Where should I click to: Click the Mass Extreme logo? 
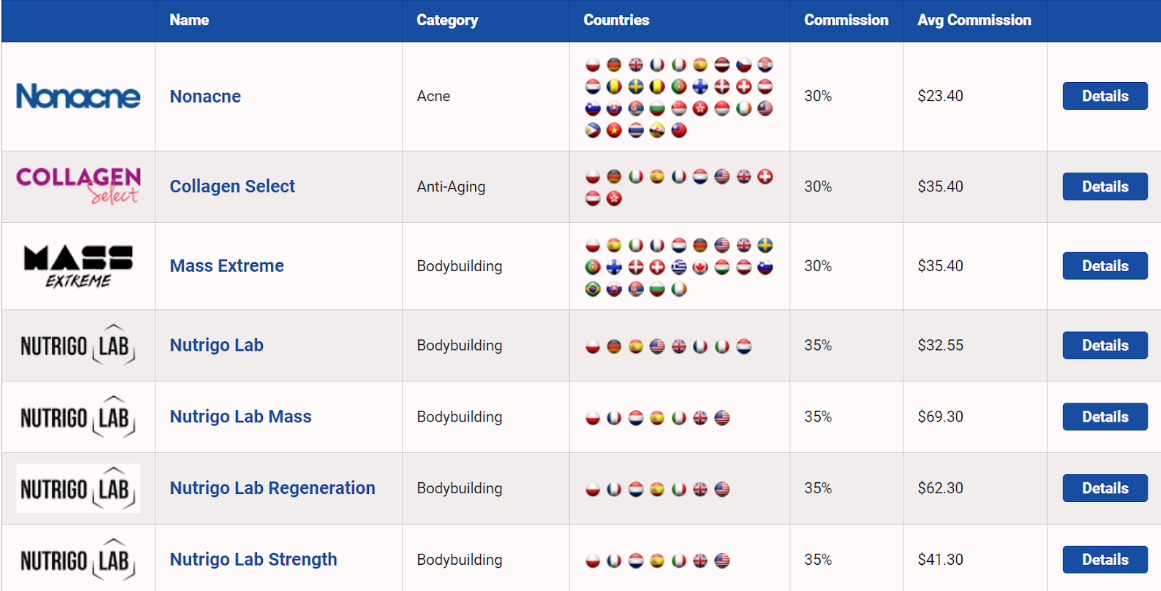(78, 266)
